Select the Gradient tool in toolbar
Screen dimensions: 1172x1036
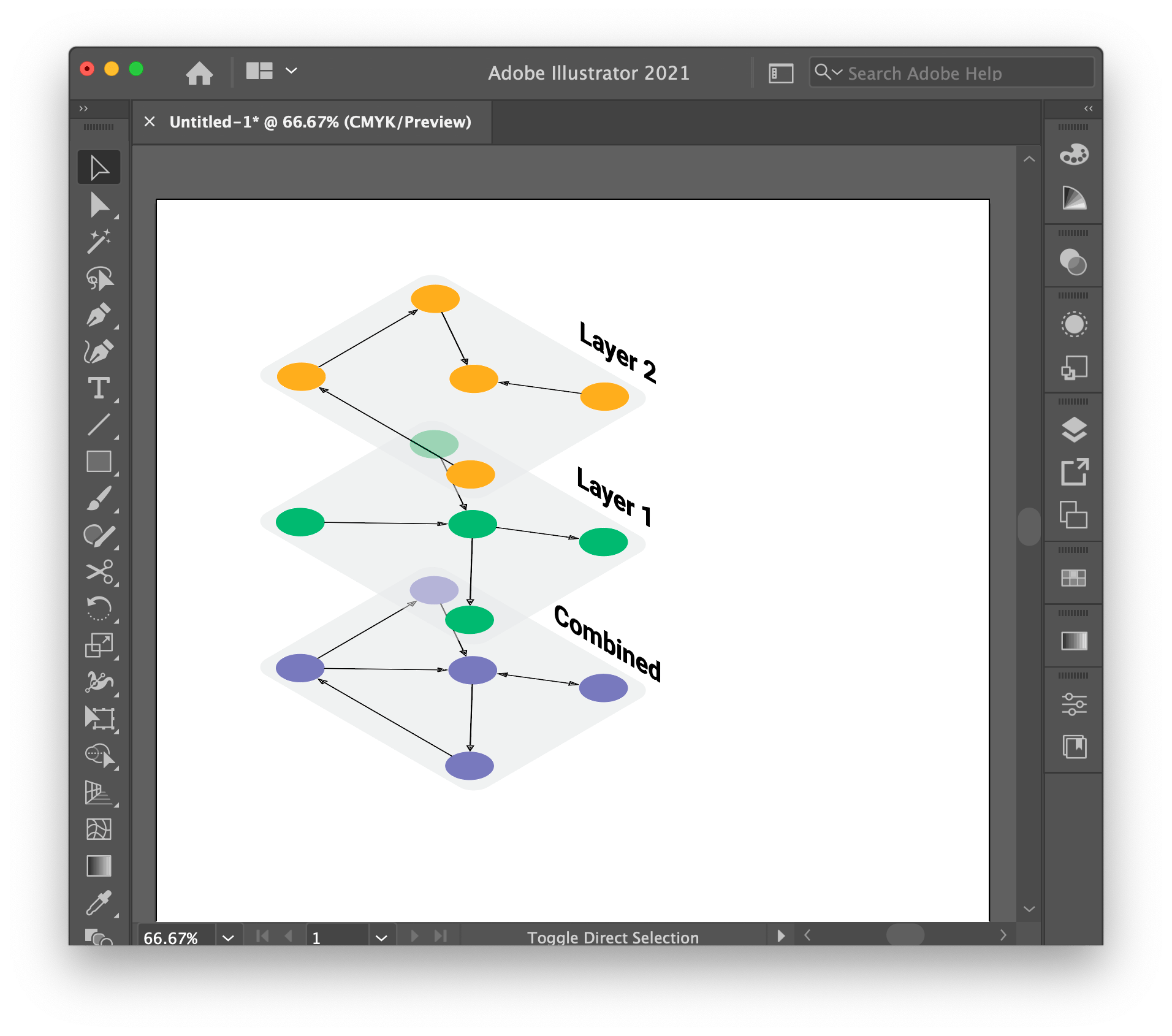pos(99,866)
